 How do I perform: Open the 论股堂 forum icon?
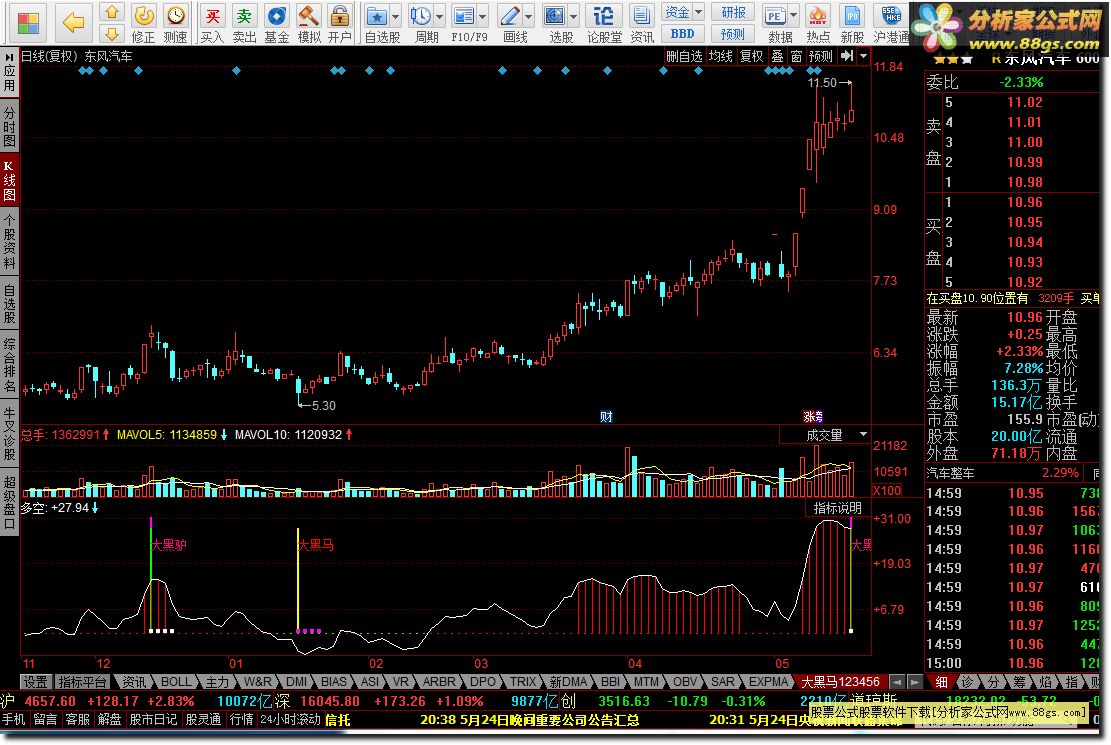[x=604, y=23]
